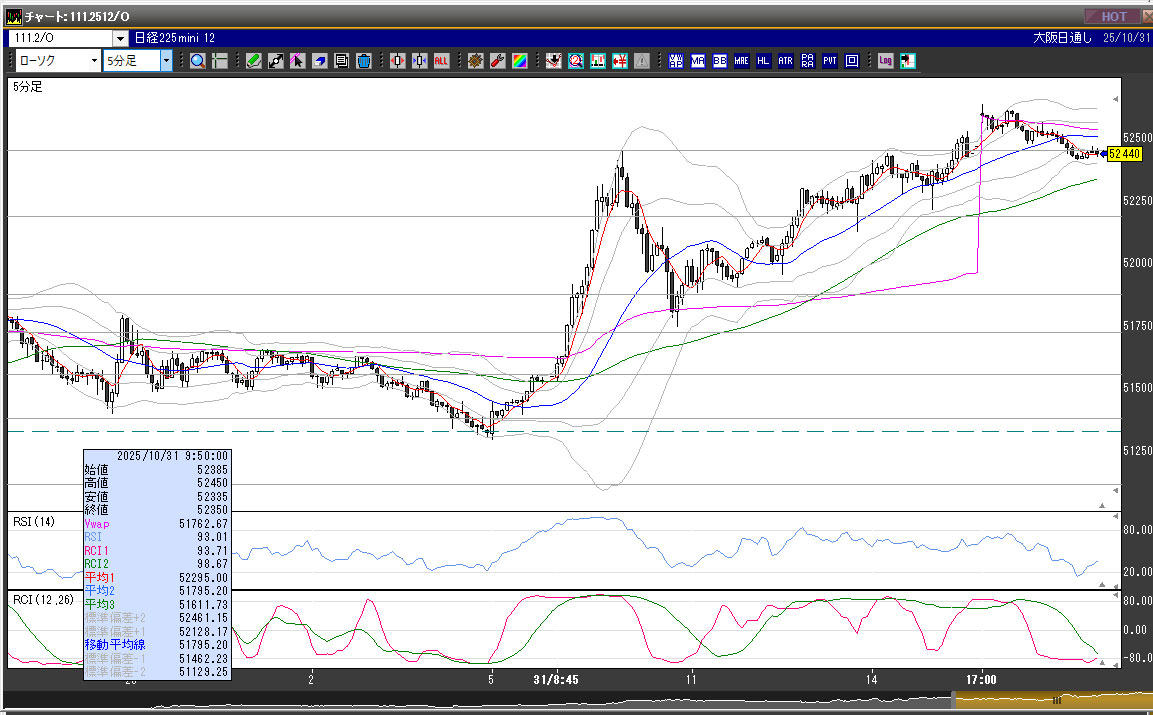Click the magnifying glass zoom icon
1153x715 pixels.
[x=198, y=61]
